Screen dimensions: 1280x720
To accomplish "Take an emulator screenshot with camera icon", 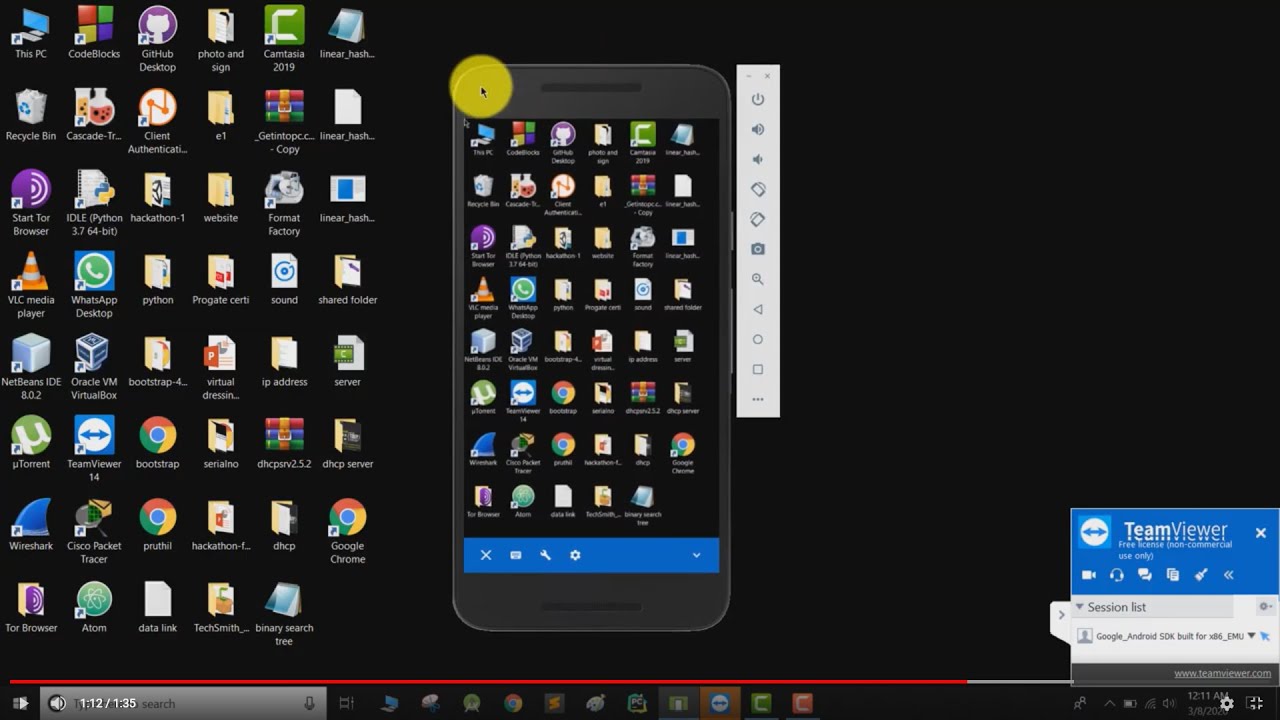I will (x=758, y=249).
